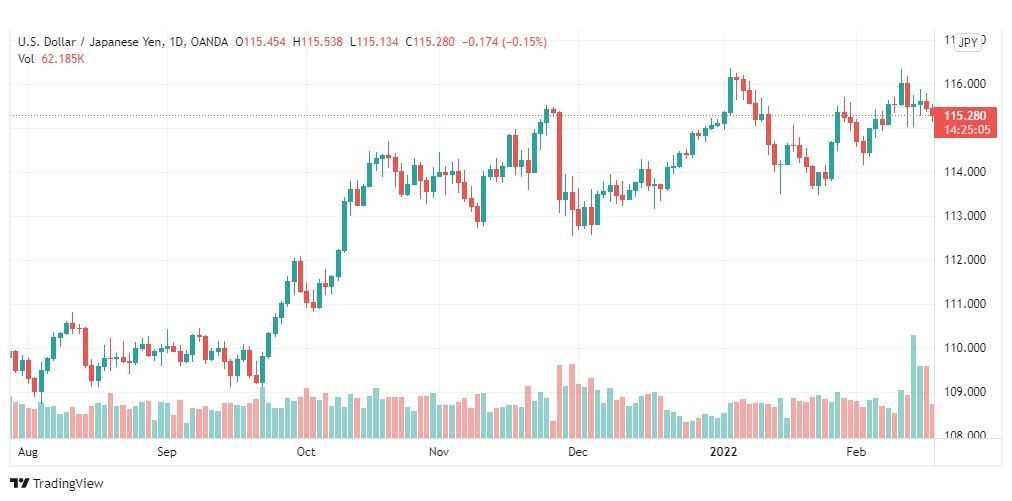Click the 116.000 price scale label
The width and height of the screenshot is (1012, 501).
(x=964, y=84)
